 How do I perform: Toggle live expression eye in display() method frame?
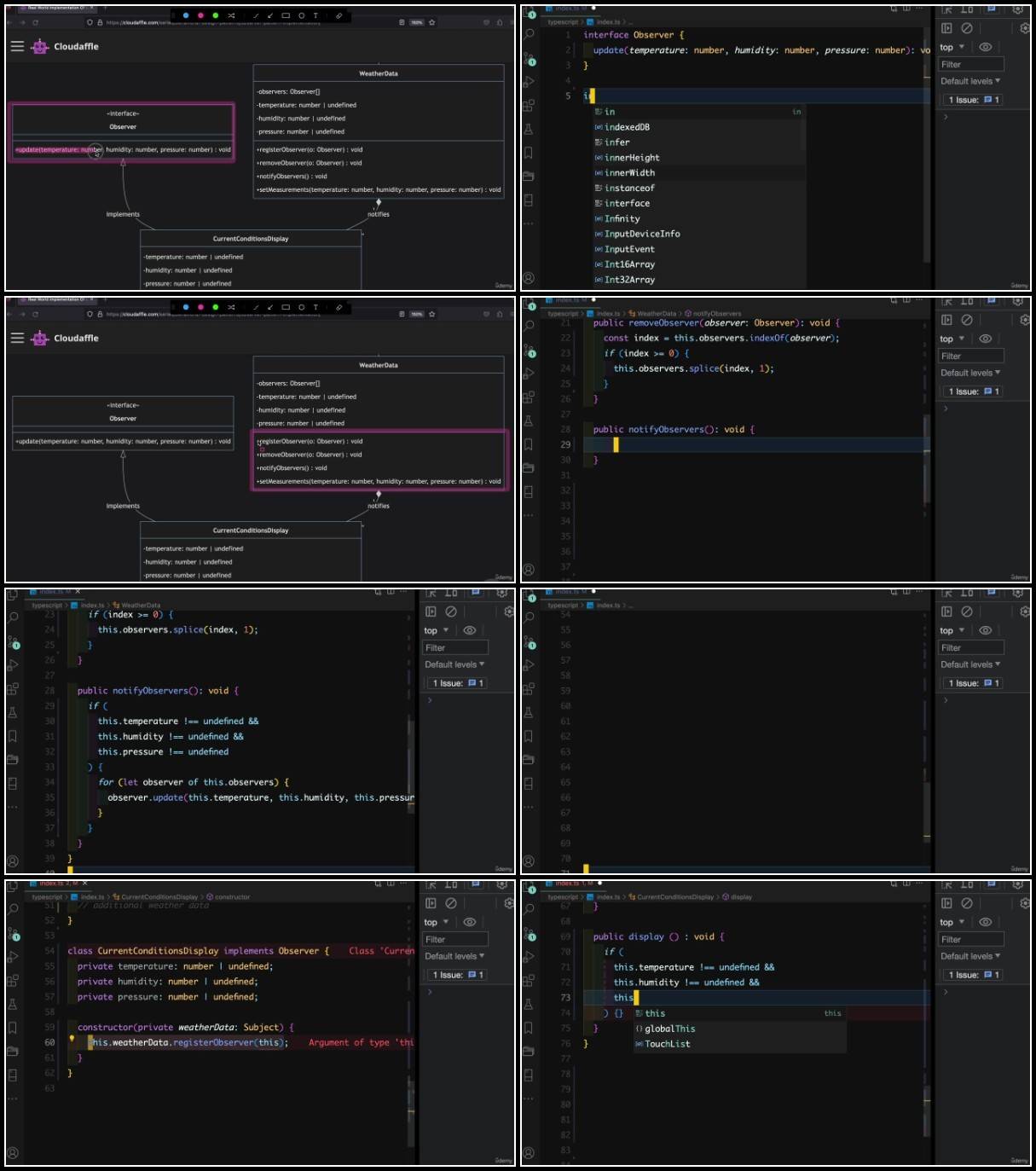click(x=985, y=922)
